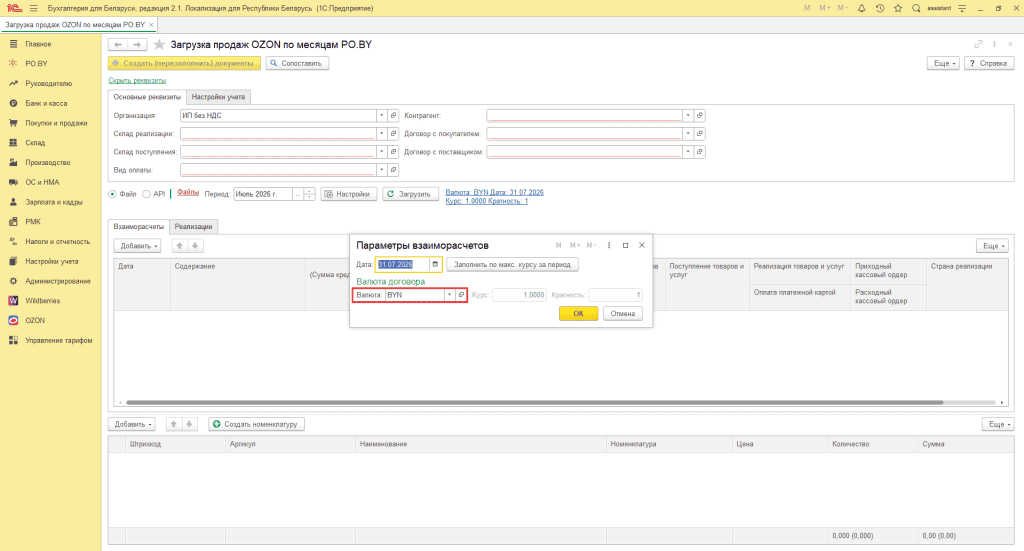Navigate back with left arrow button
This screenshot has width=1024, height=551.
tap(118, 44)
